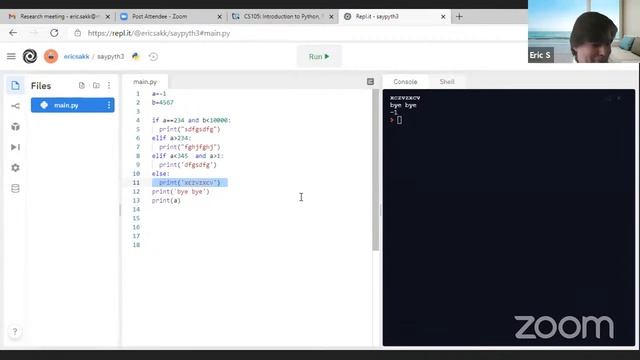This screenshot has height=360, width=640.
Task: Click the Eric S video thumbnail
Action: coord(584,31)
